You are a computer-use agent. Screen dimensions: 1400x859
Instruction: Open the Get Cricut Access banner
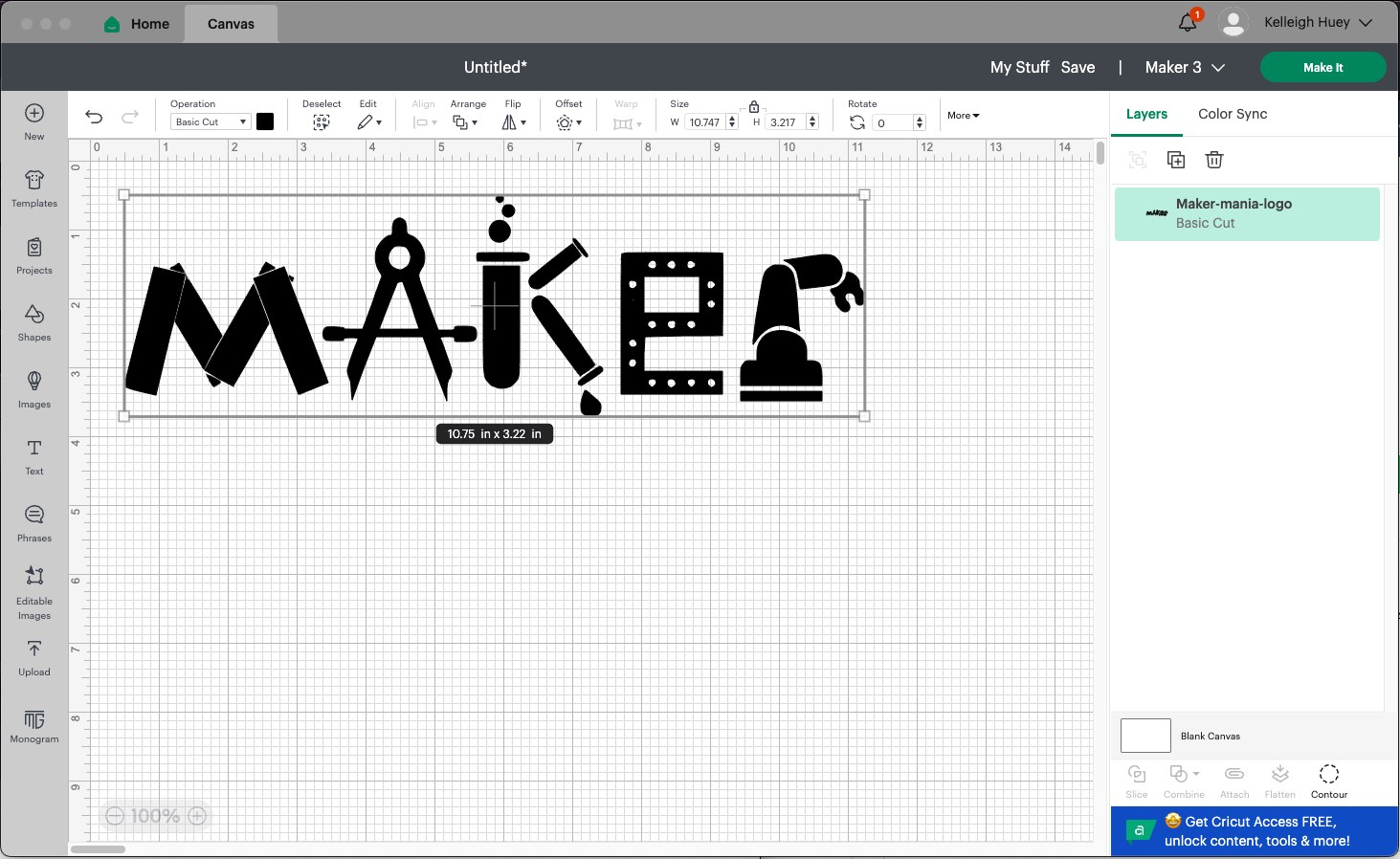[1255, 831]
